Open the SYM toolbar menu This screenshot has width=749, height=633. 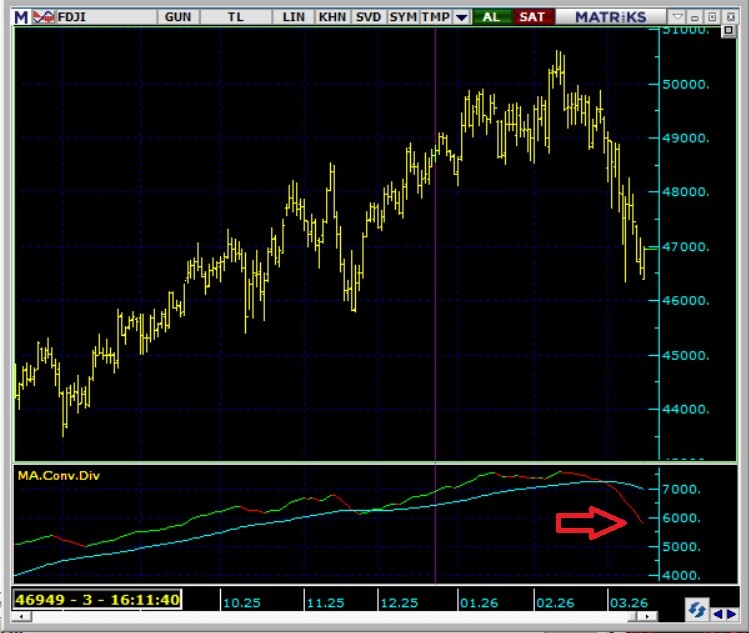click(x=403, y=17)
